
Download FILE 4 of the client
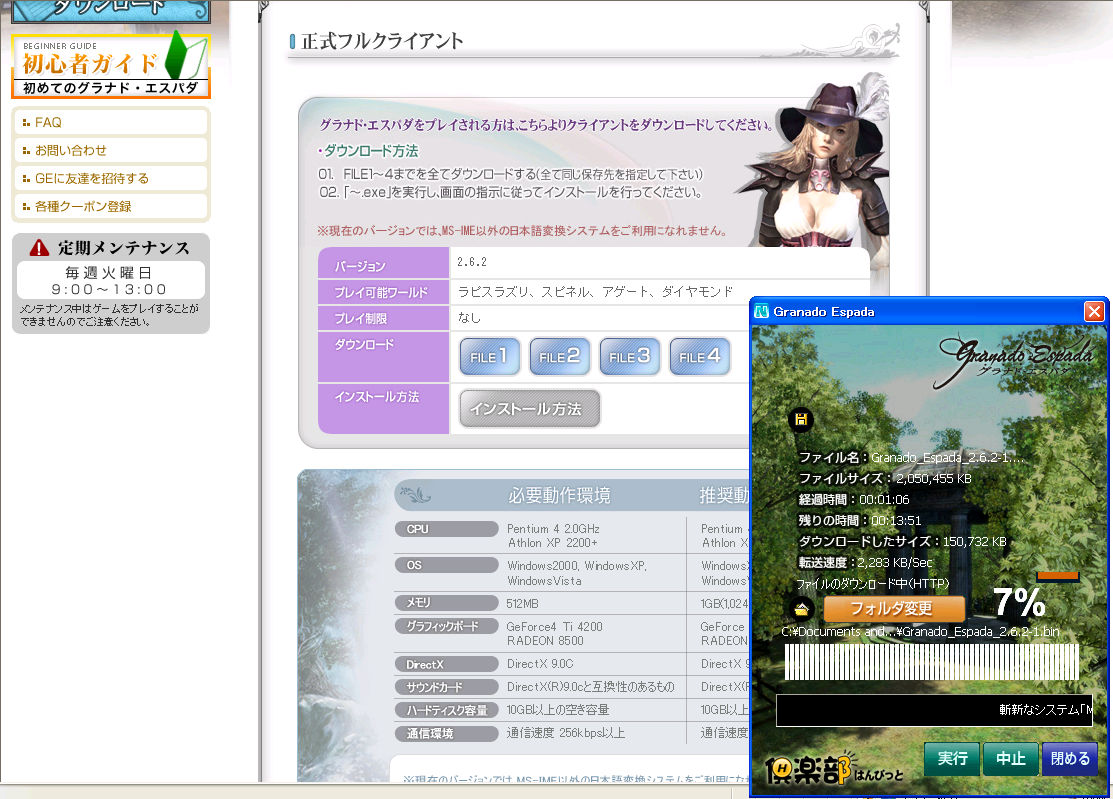(700, 356)
